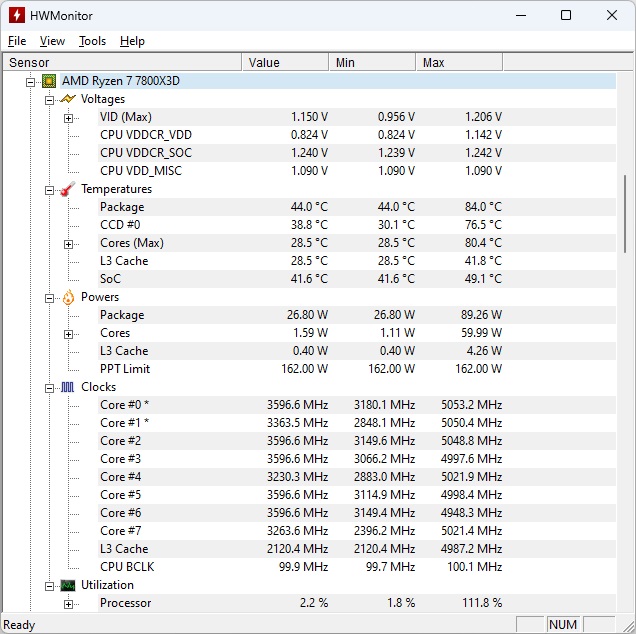Collapse the Powers section
Screen dimensions: 636x634
pos(49,299)
